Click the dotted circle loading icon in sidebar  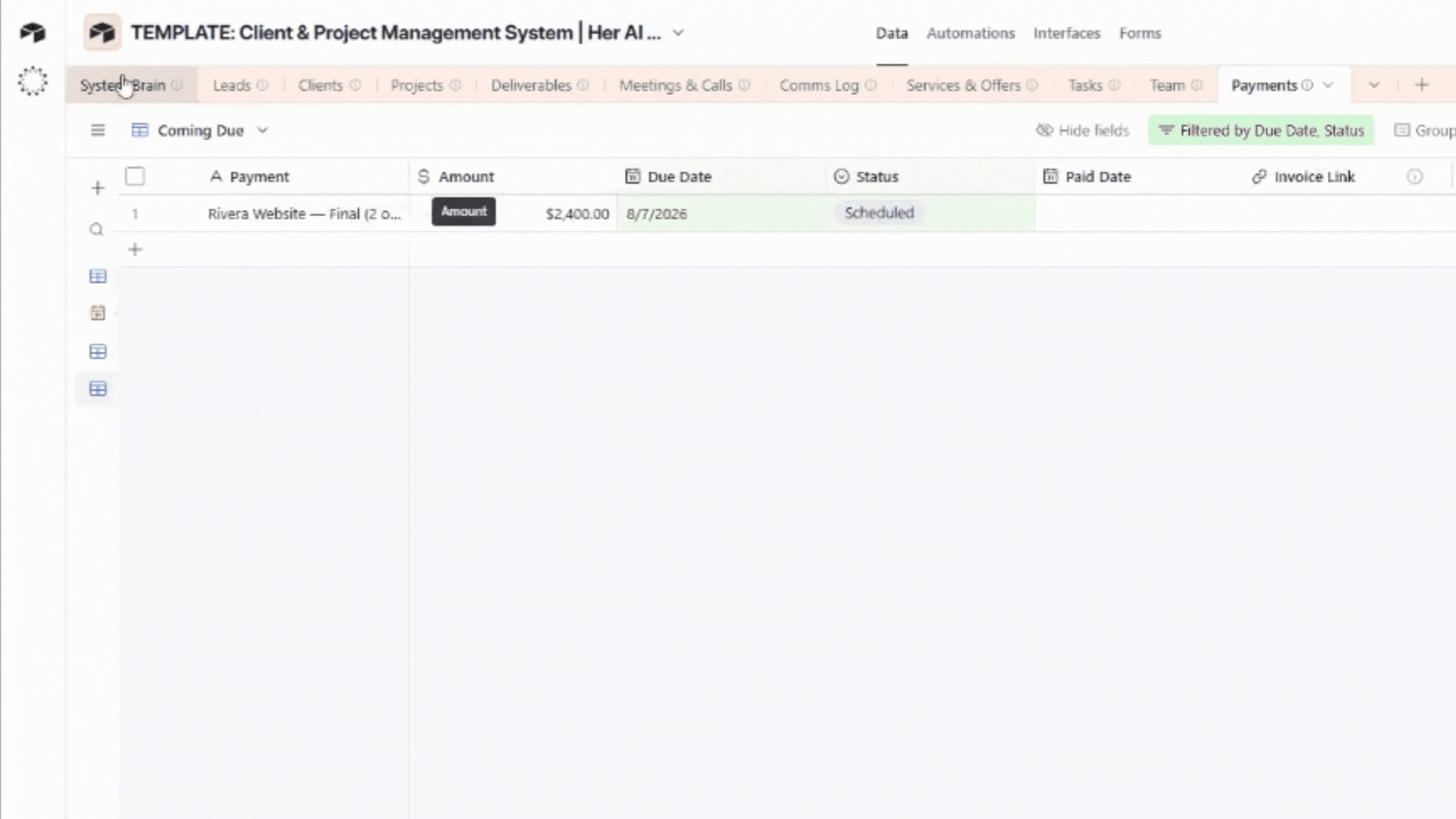click(33, 81)
